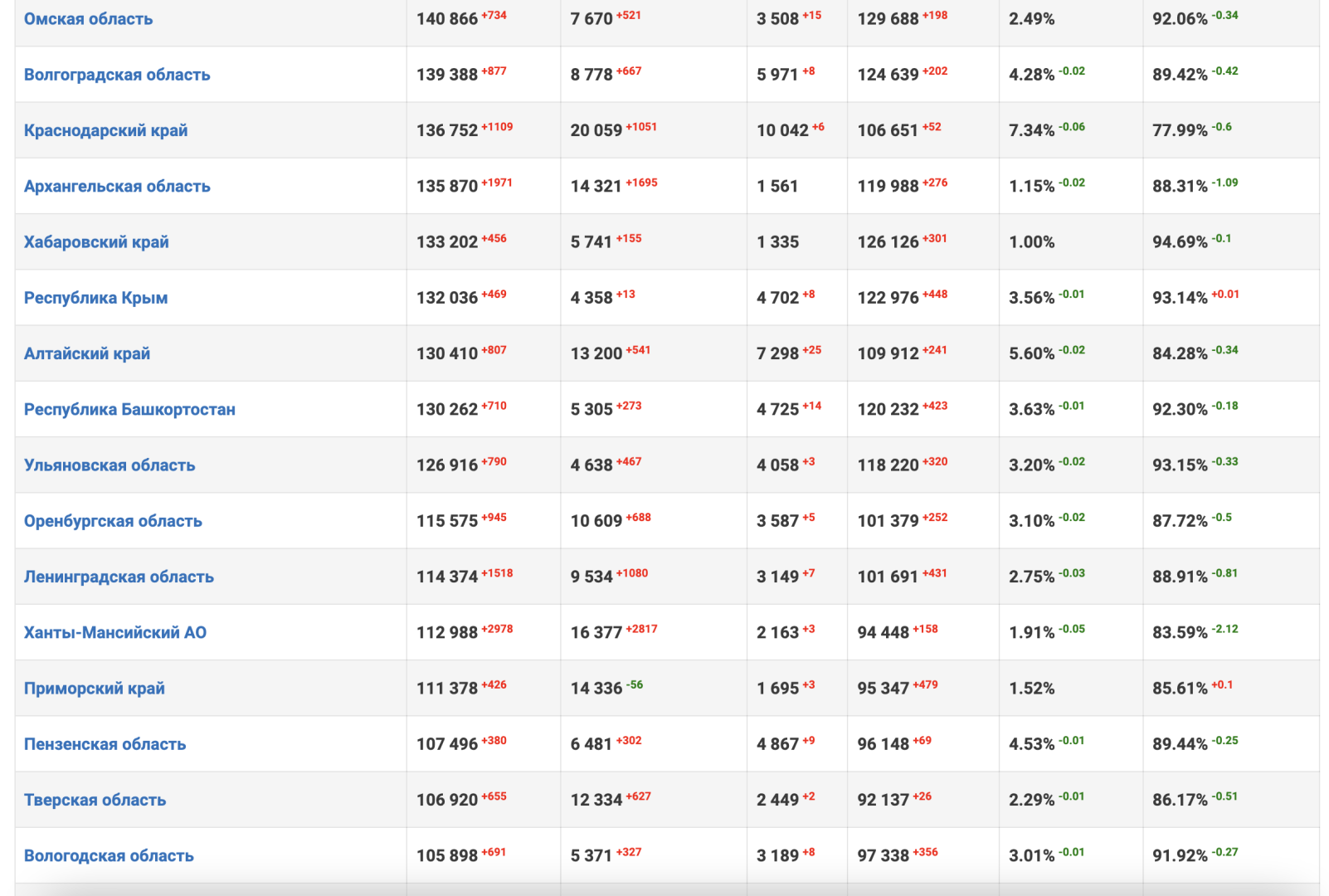
Task: Open the Ханты-Мансийский АО link
Action: pos(115,633)
